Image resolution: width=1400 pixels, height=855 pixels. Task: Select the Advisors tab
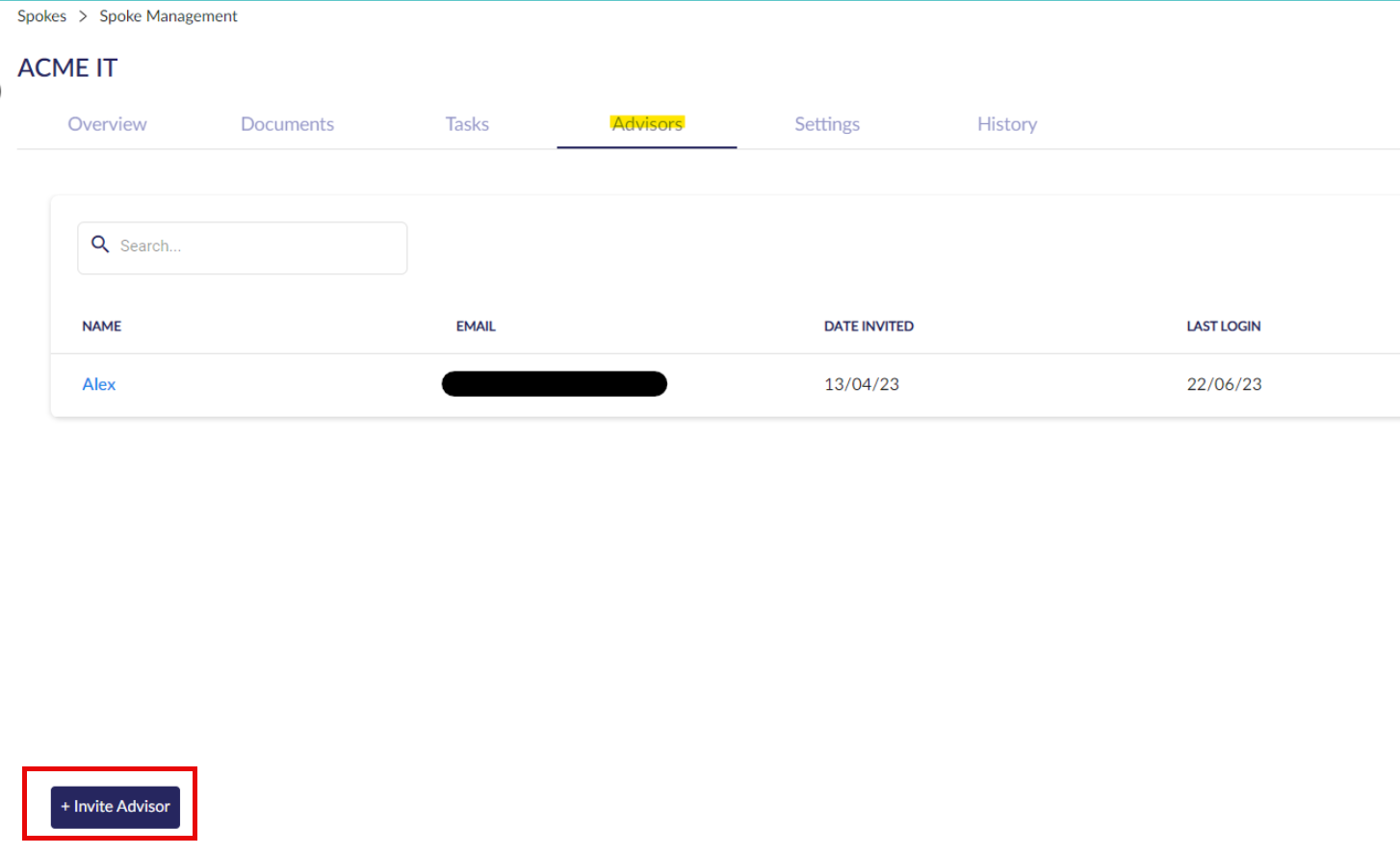(x=647, y=124)
